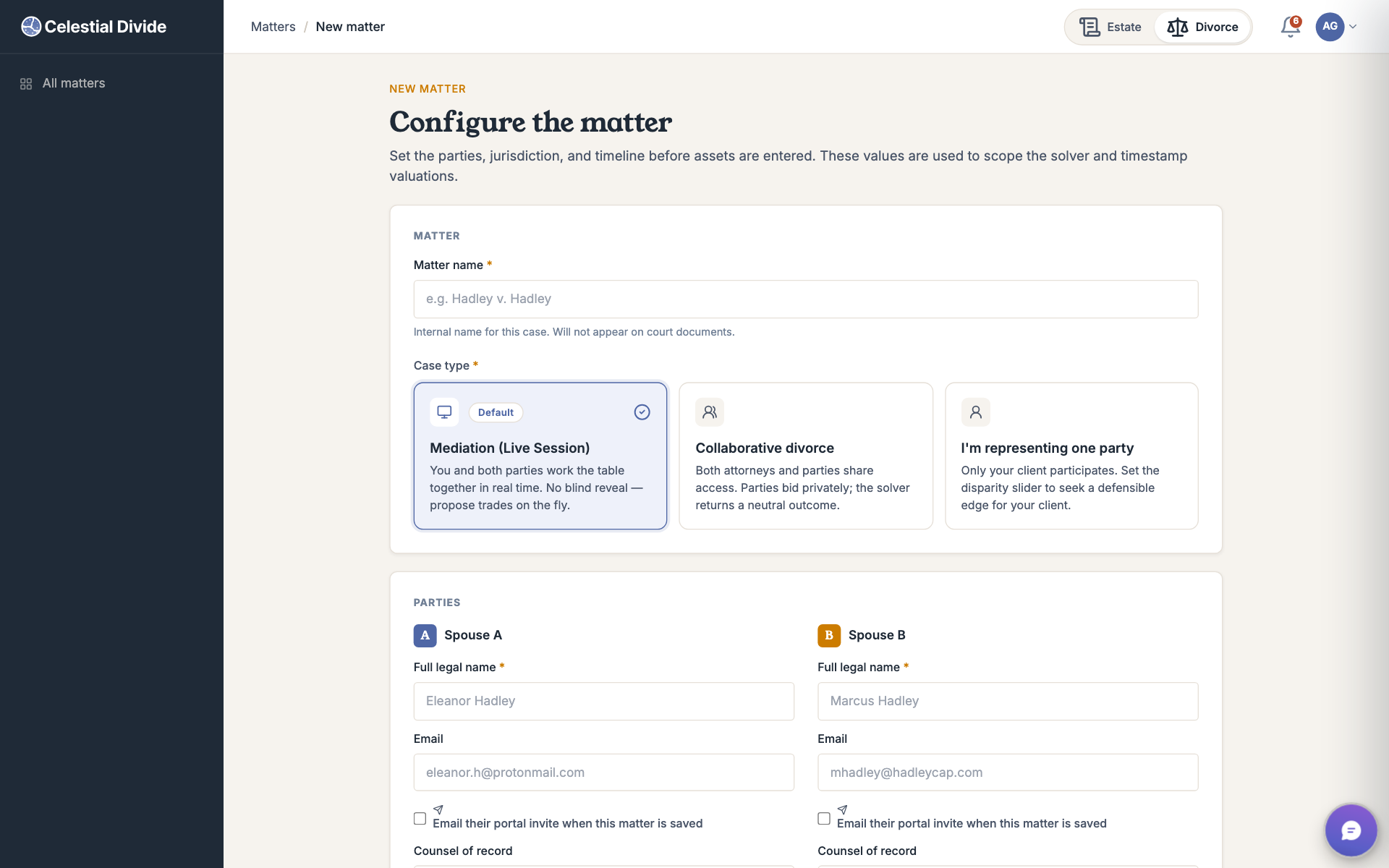The height and width of the screenshot is (868, 1389).
Task: Open the chat support bubble
Action: point(1351,830)
